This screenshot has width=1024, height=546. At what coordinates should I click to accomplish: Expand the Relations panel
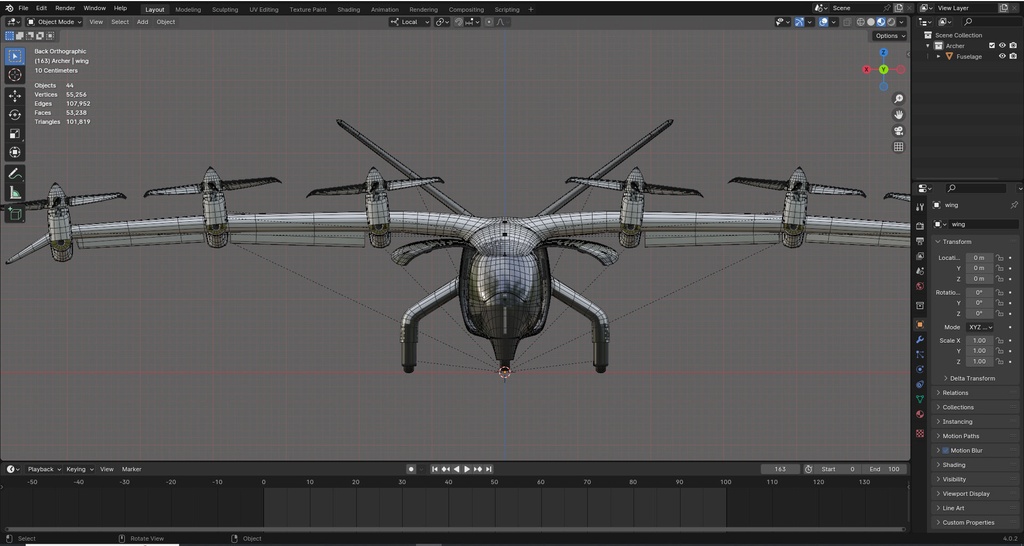(955, 393)
